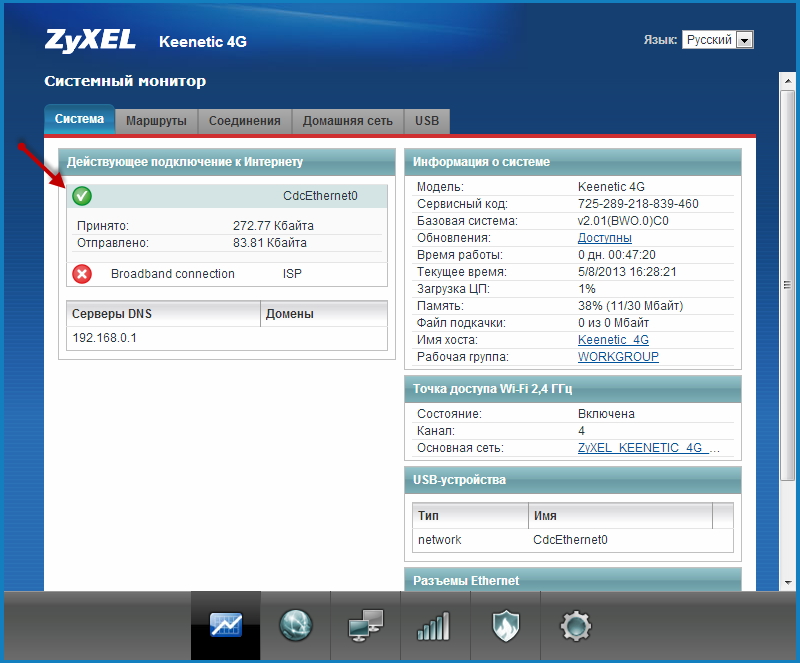The image size is (800, 663).
Task: Click red cross status for Broadband connection
Action: [82, 274]
